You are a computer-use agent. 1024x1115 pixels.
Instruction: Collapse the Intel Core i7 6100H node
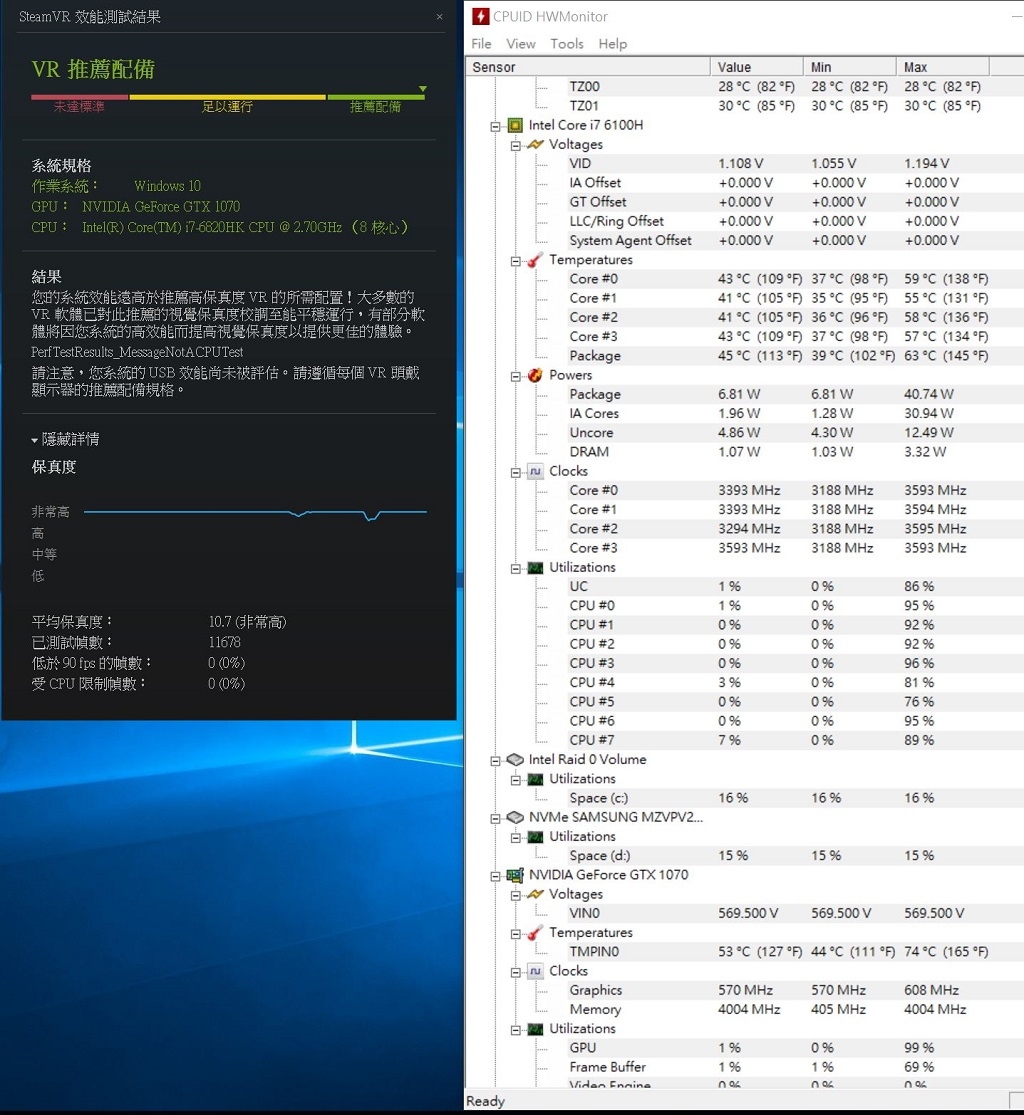495,127
